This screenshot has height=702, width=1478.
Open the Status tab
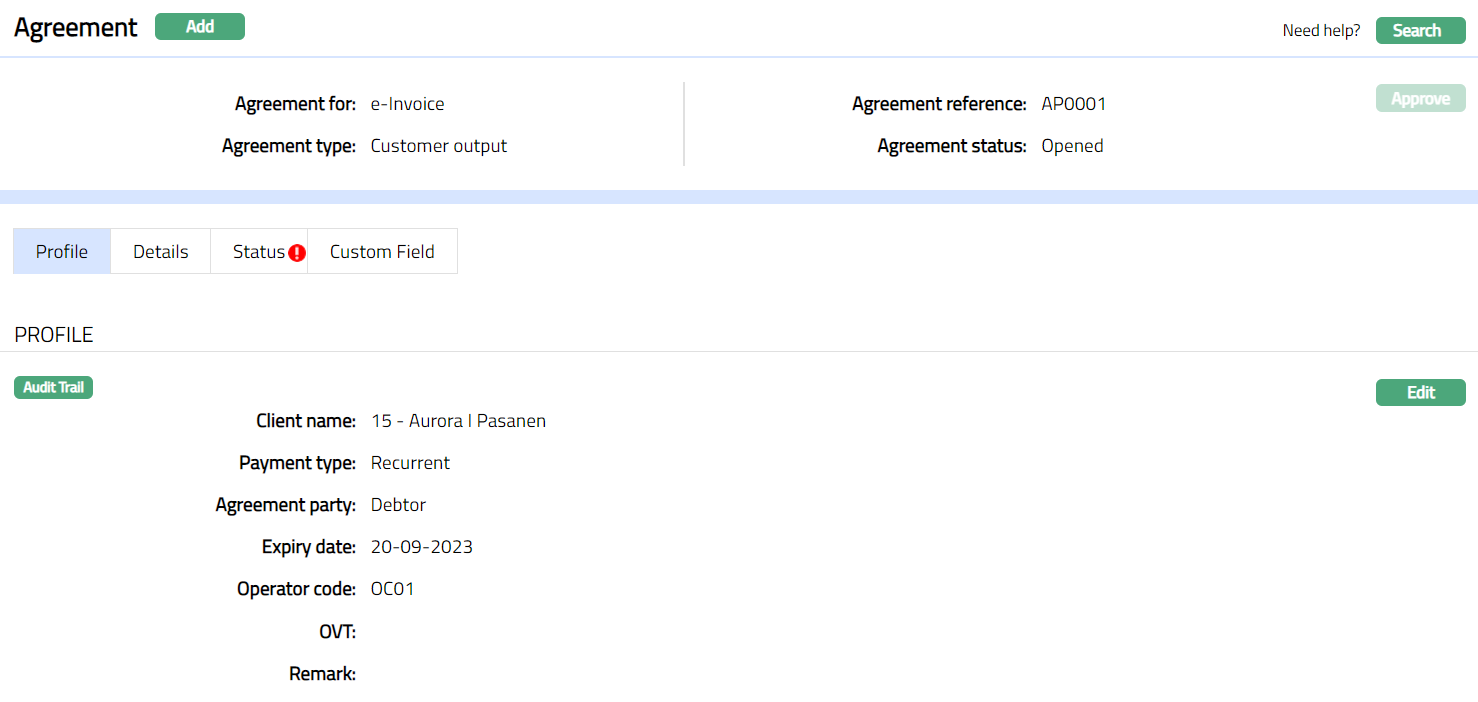[258, 252]
